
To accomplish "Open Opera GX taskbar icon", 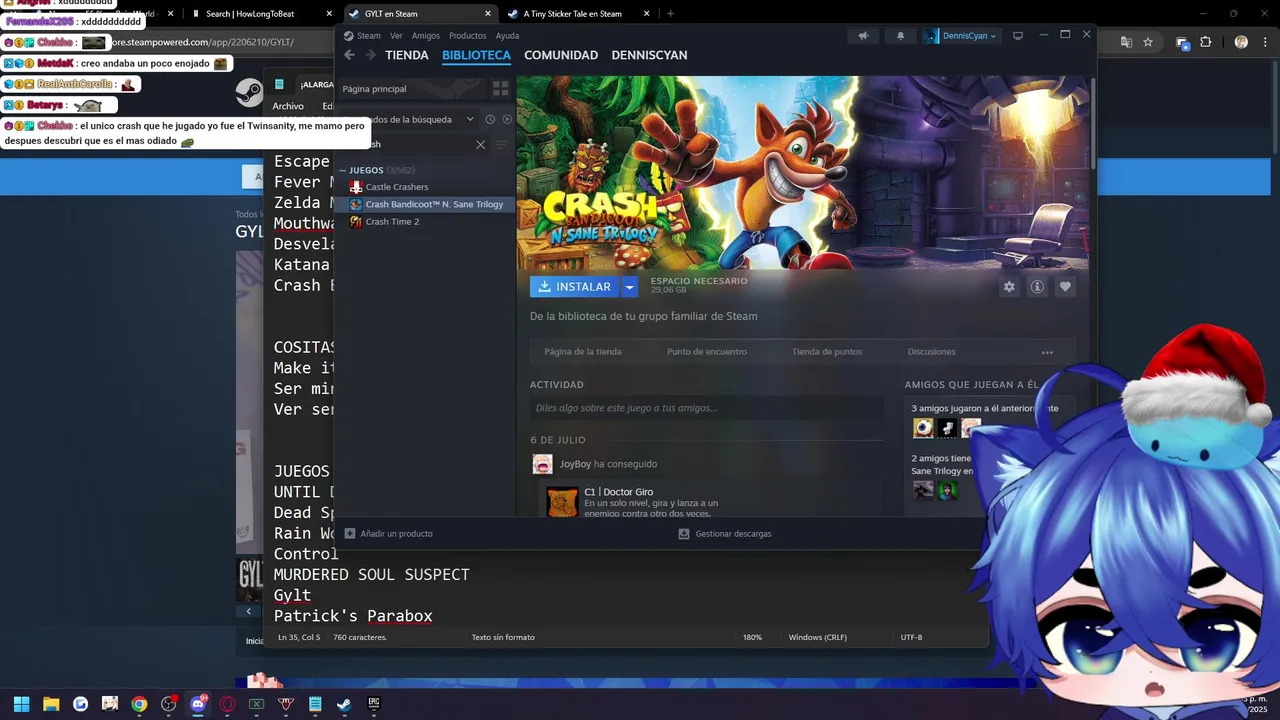I will coord(227,704).
